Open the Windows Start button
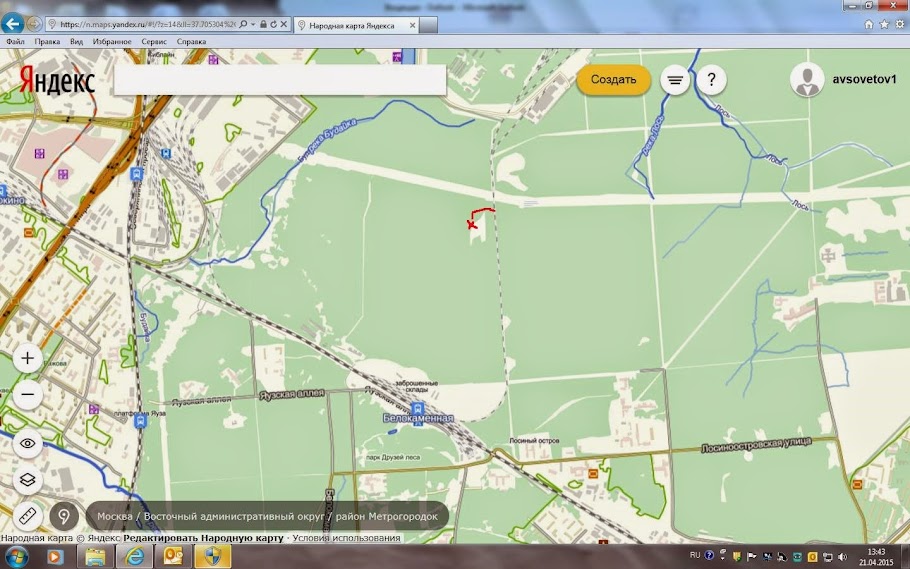910x569 pixels. [16, 557]
